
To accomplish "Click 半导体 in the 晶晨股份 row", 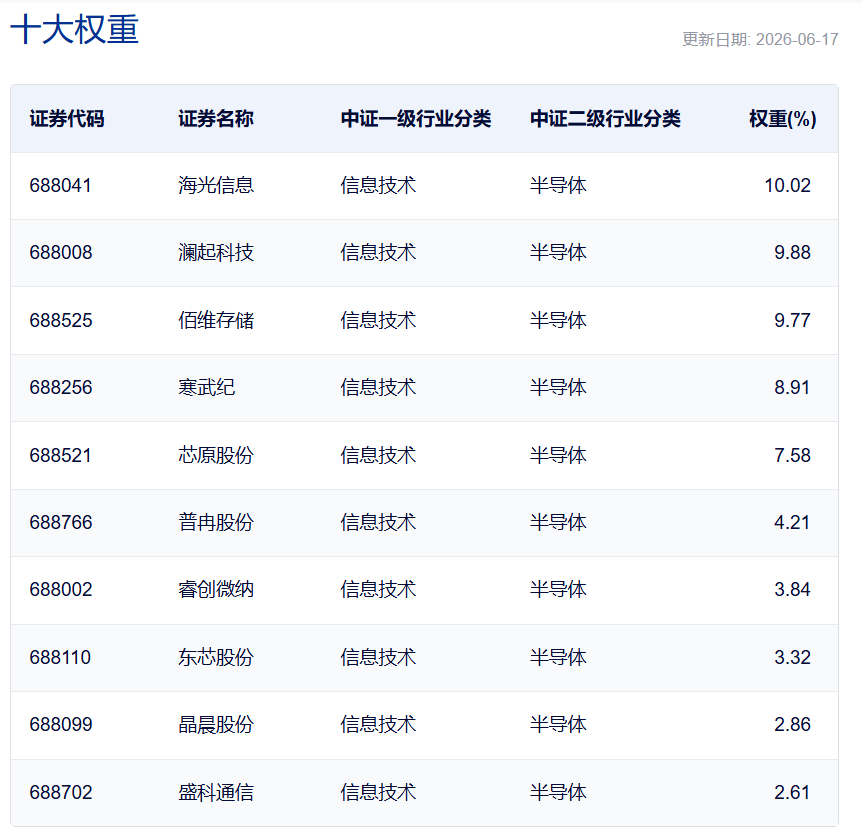I will pyautogui.click(x=558, y=725).
